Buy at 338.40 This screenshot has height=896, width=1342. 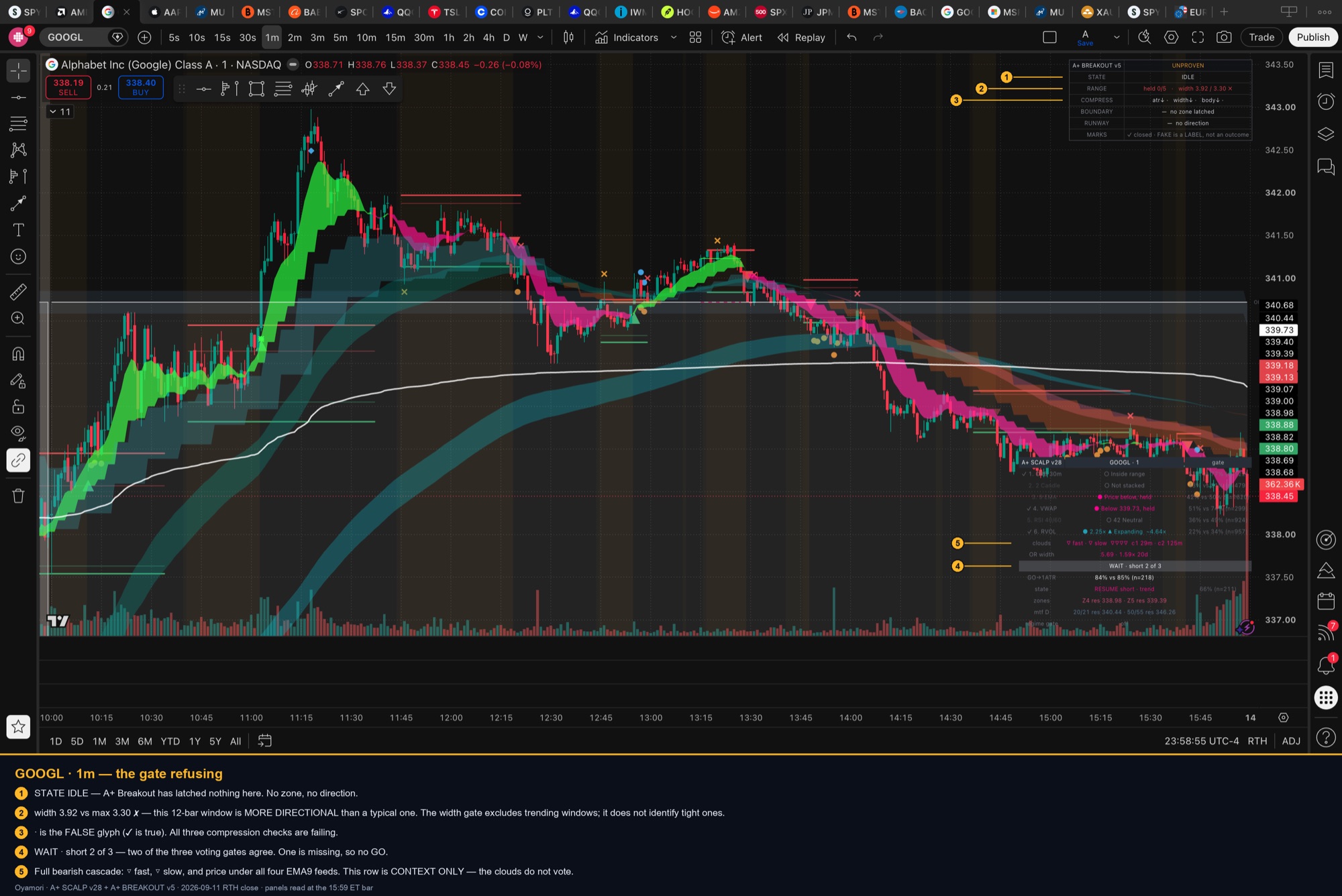pos(141,87)
